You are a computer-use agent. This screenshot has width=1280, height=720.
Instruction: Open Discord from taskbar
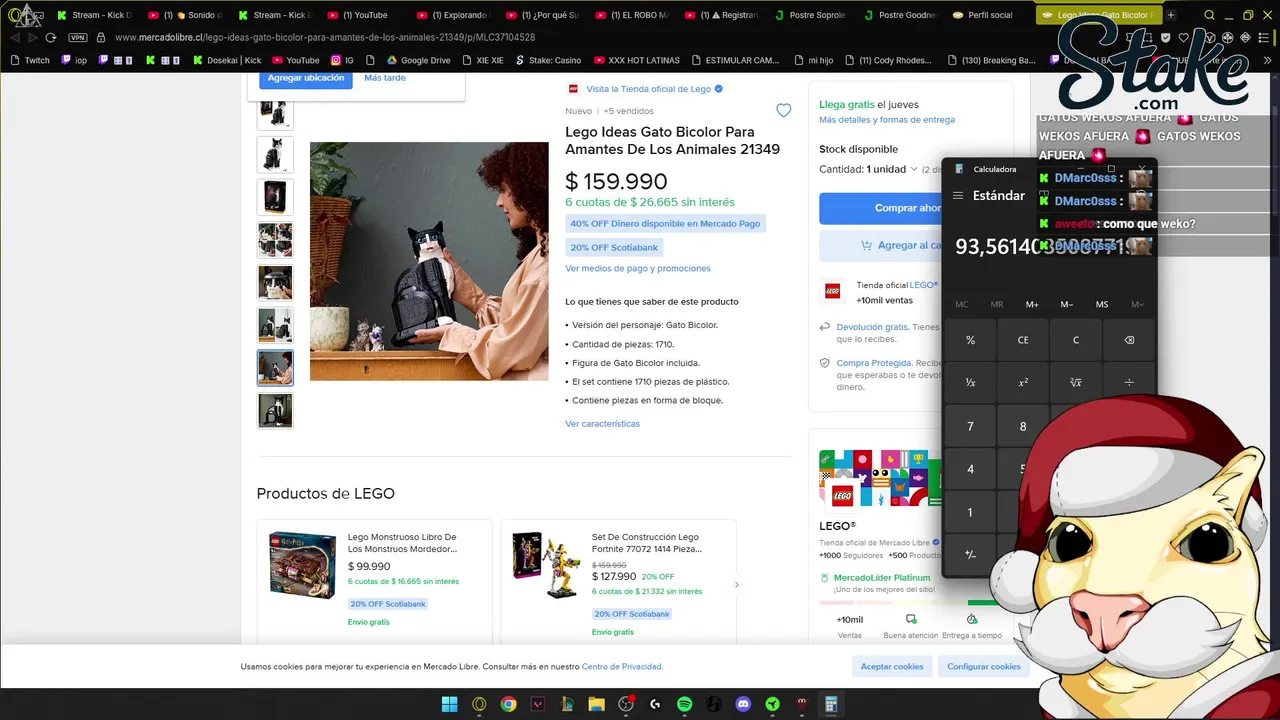[743, 704]
